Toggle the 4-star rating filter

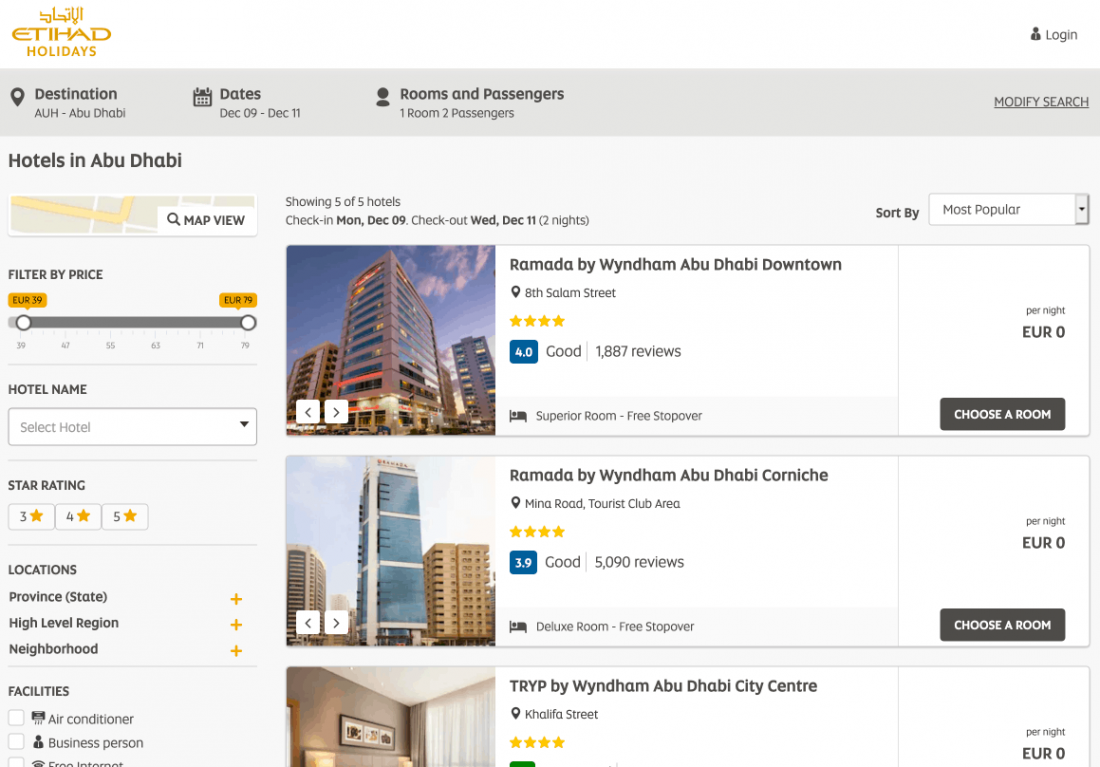click(78, 516)
